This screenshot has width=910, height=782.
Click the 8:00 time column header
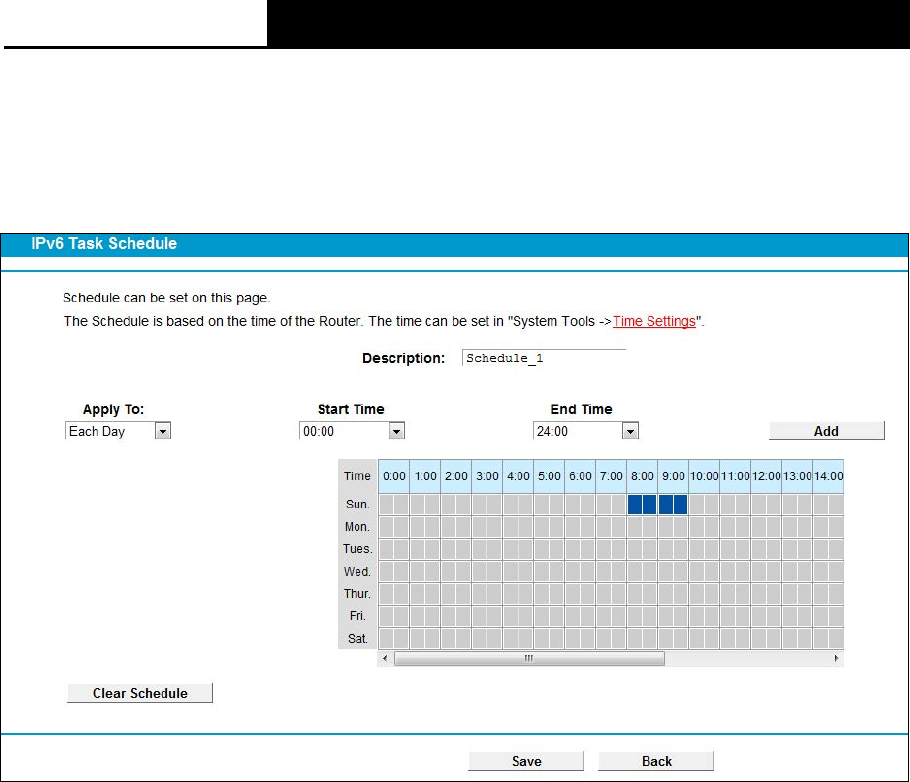642,476
